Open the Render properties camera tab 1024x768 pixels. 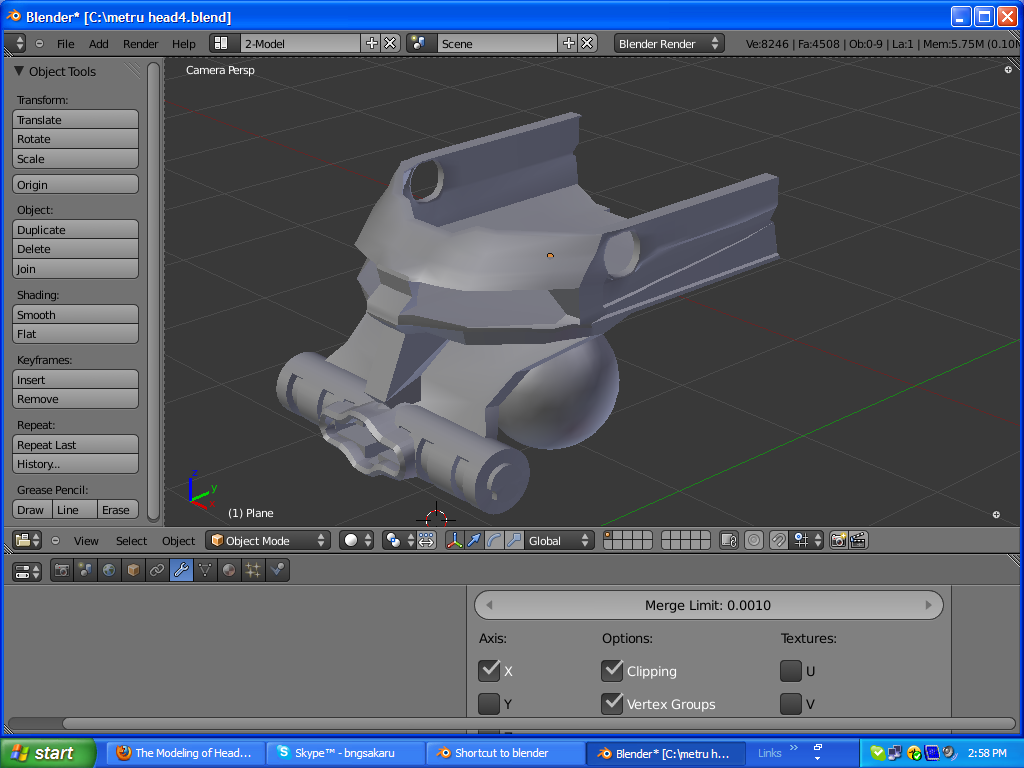coord(62,570)
